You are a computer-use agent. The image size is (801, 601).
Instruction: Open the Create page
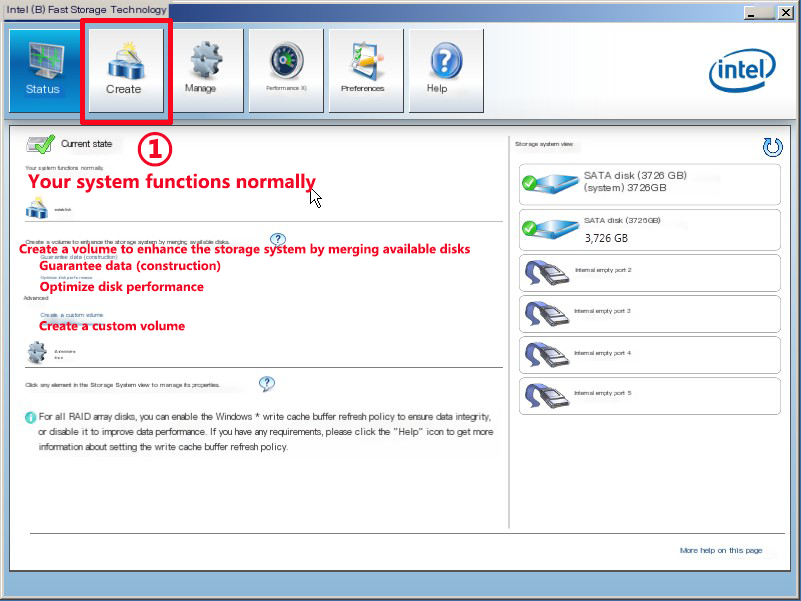click(125, 68)
